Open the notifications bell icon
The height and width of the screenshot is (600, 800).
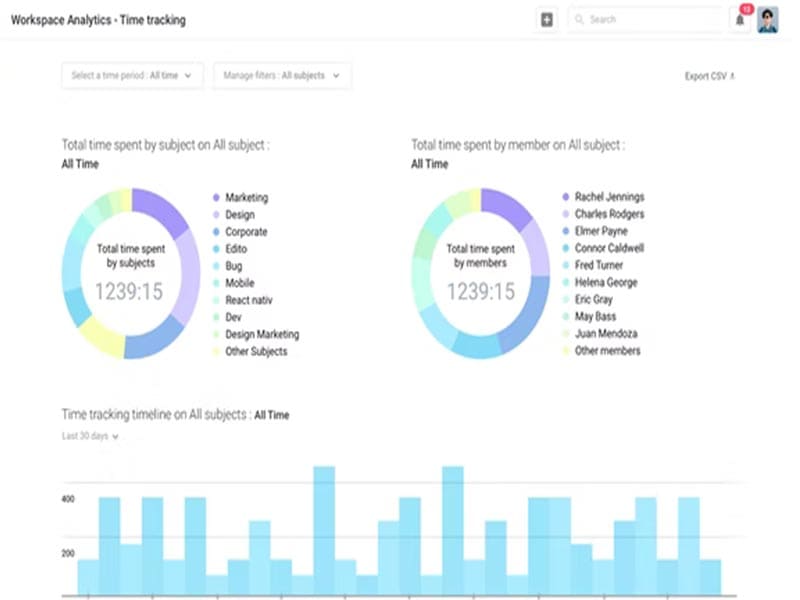(740, 20)
